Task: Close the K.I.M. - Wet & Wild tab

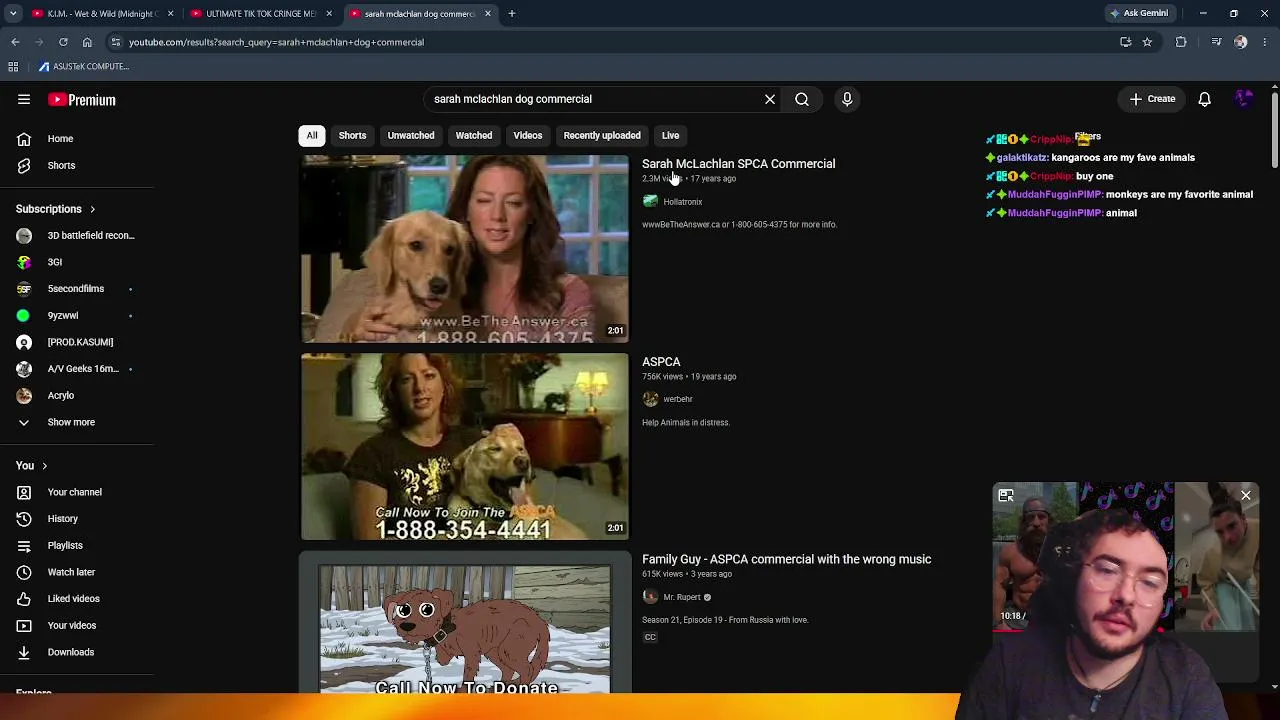Action: pyautogui.click(x=170, y=14)
